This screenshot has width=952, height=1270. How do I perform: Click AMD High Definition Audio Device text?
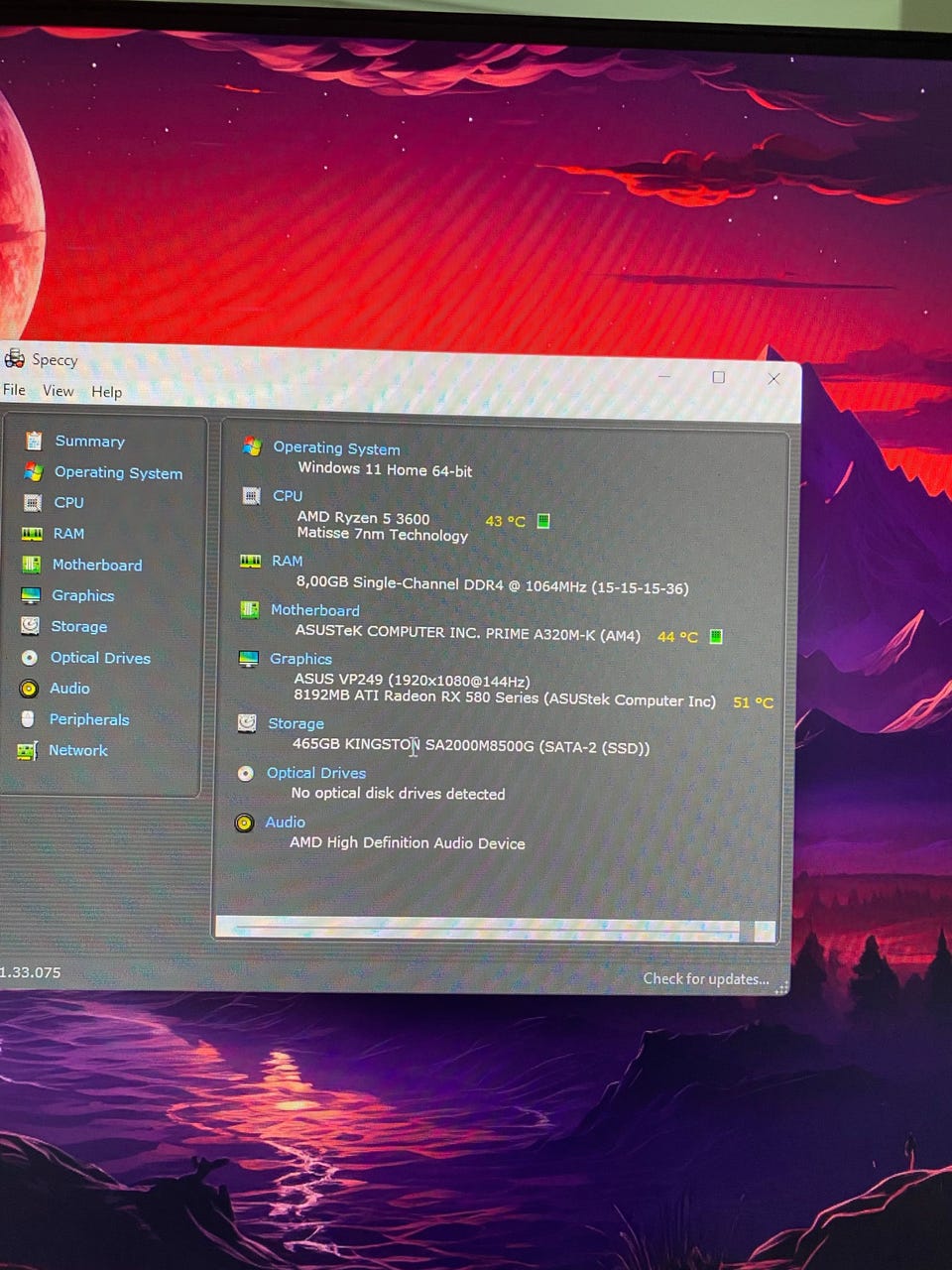[x=408, y=843]
